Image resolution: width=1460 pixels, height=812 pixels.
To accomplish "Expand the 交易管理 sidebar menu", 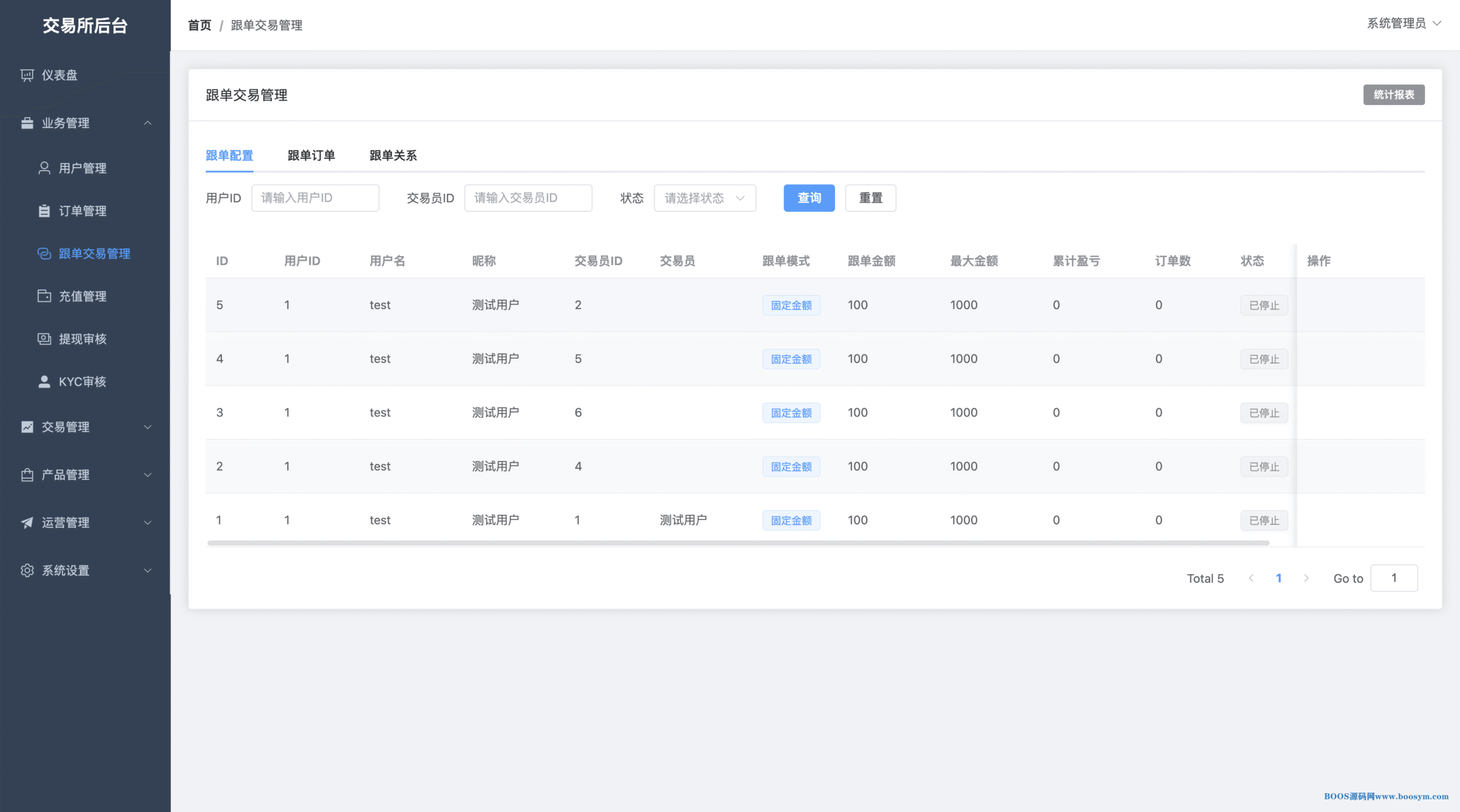I will (x=148, y=427).
